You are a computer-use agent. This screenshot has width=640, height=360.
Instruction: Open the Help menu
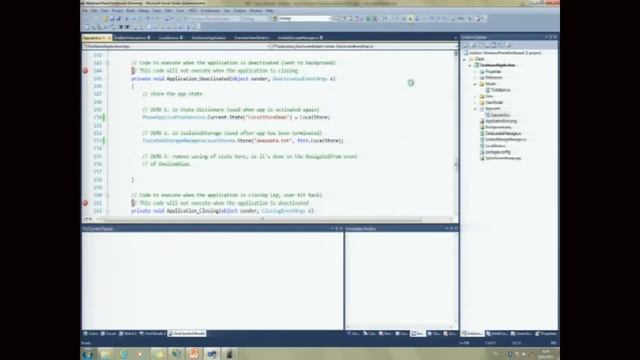tap(270, 11)
